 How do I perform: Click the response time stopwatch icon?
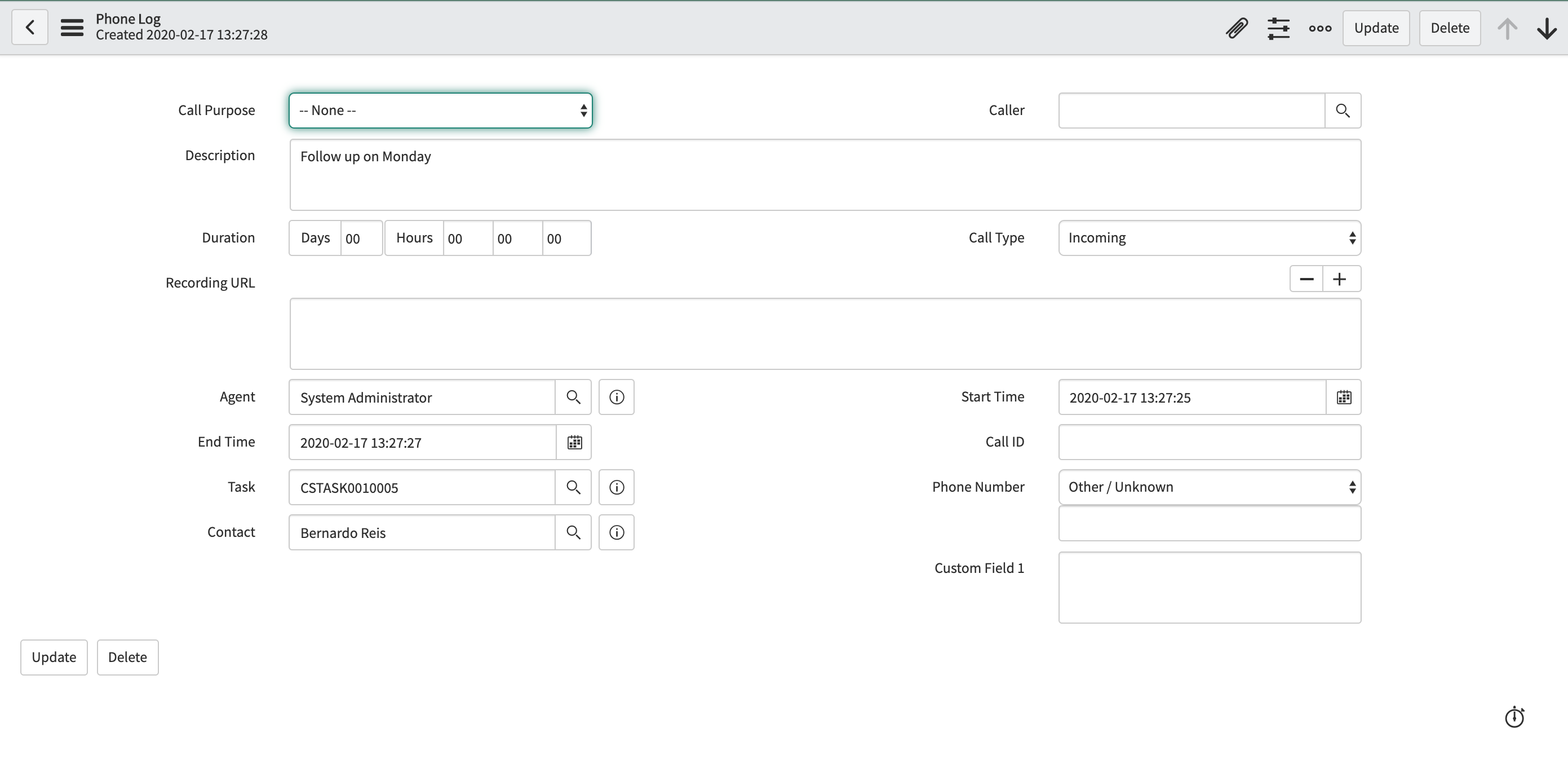coord(1514,717)
